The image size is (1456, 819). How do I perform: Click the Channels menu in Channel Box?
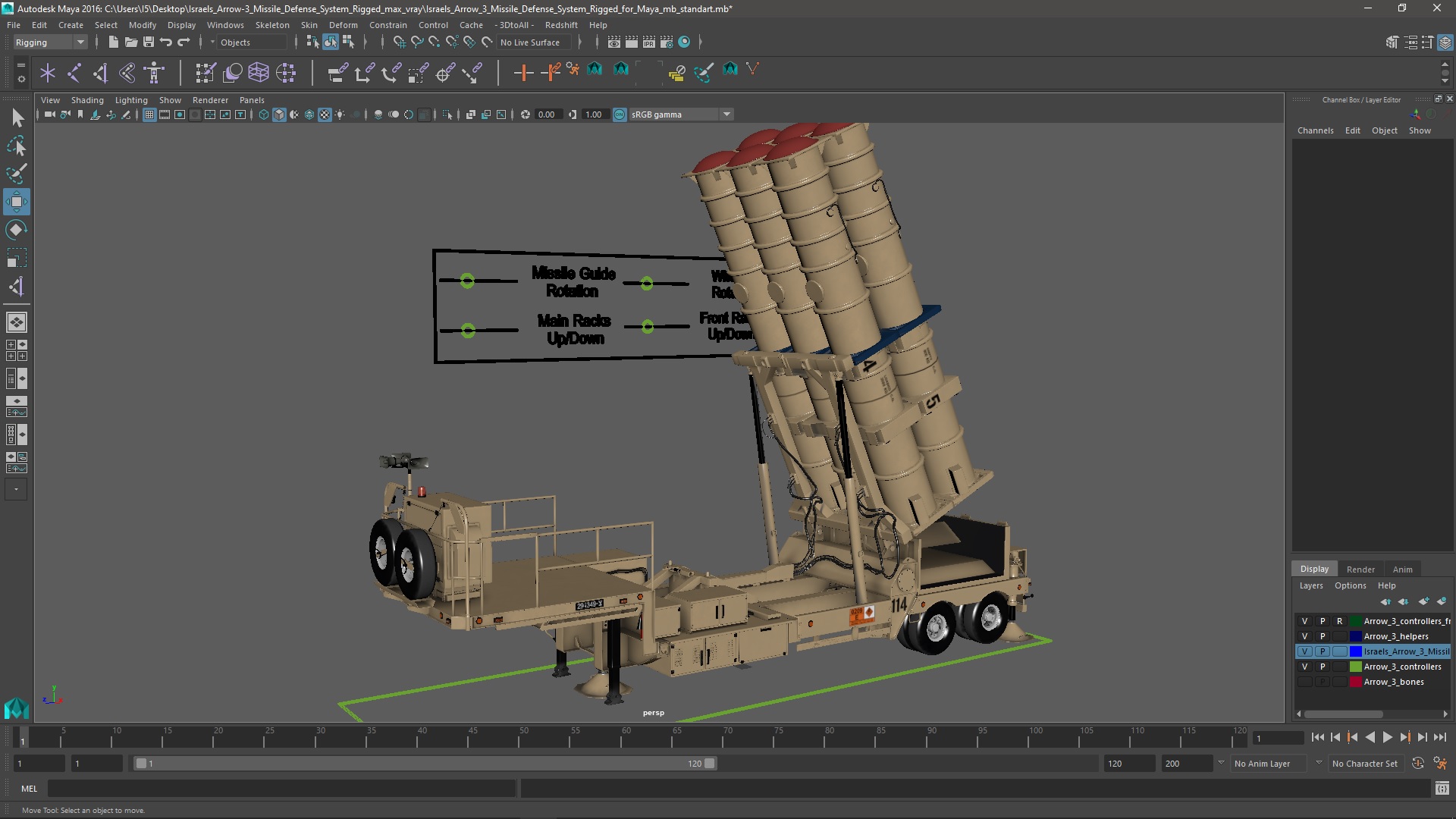point(1315,130)
